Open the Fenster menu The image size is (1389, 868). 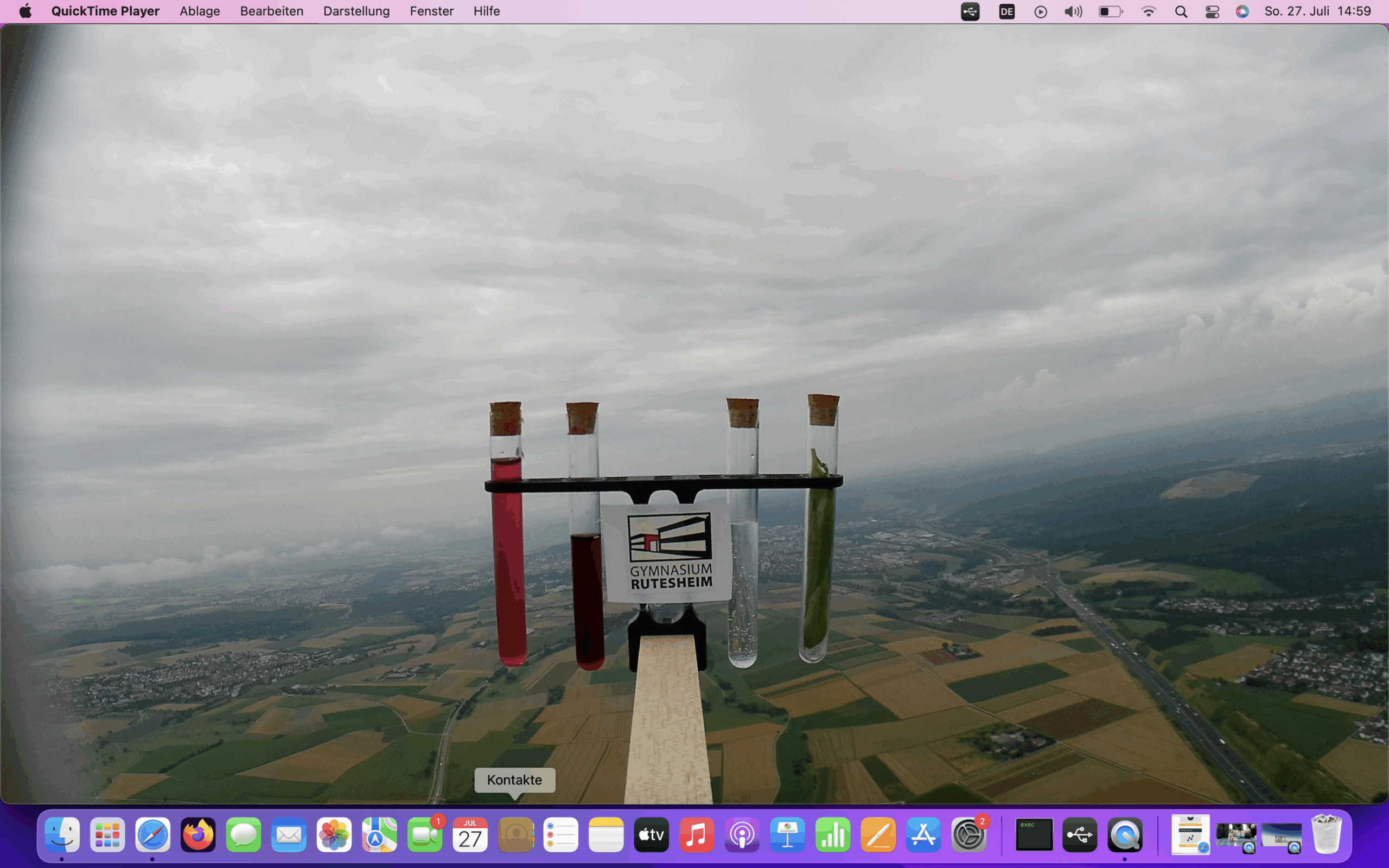coord(431,11)
